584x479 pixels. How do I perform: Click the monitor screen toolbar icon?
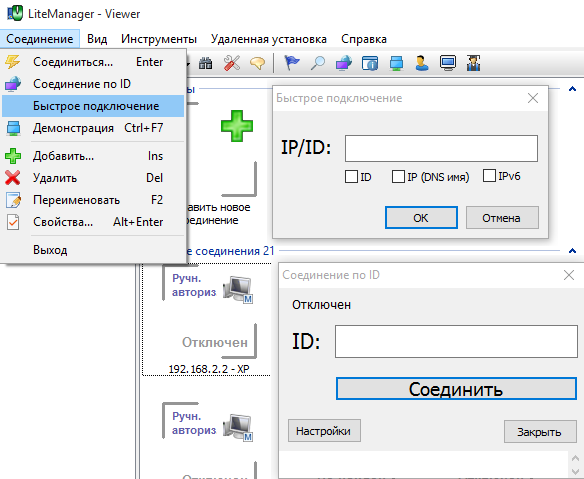(448, 63)
